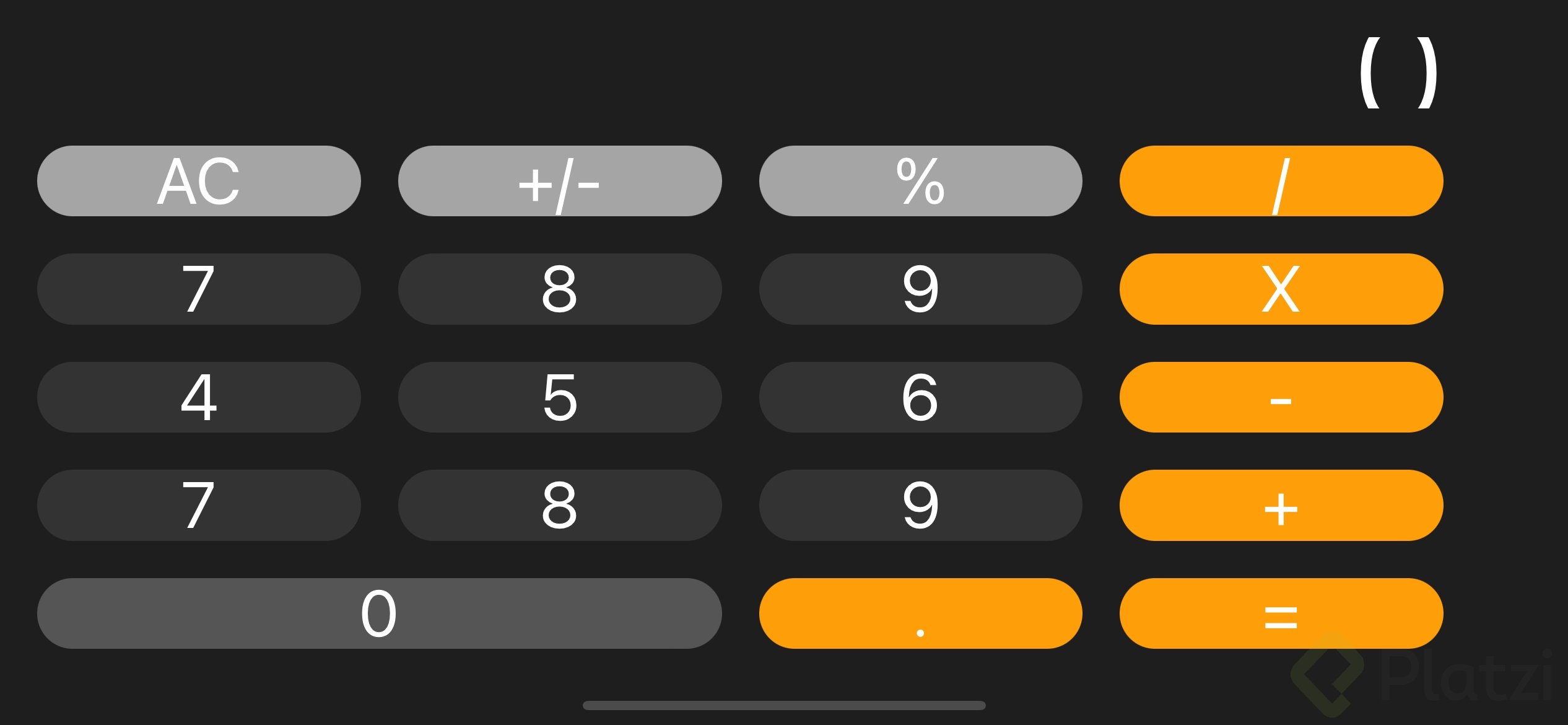Click the 7 key below AC
The width and height of the screenshot is (1568, 725).
(199, 289)
